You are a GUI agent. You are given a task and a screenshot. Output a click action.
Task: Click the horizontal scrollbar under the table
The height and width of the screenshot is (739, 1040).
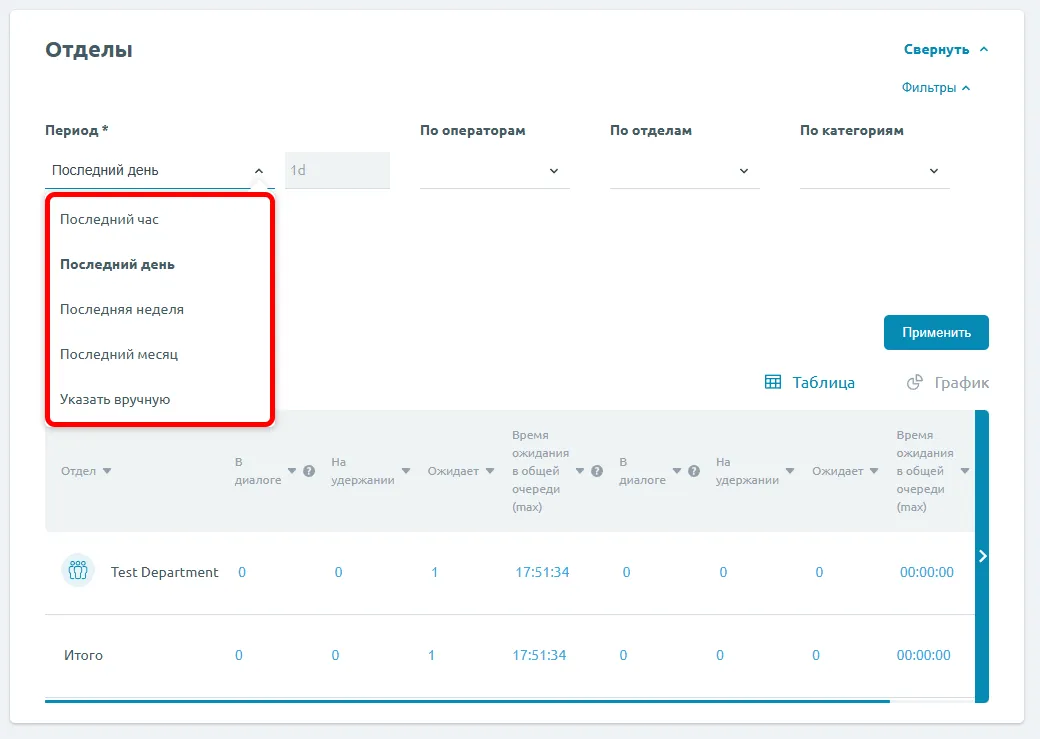click(x=466, y=701)
